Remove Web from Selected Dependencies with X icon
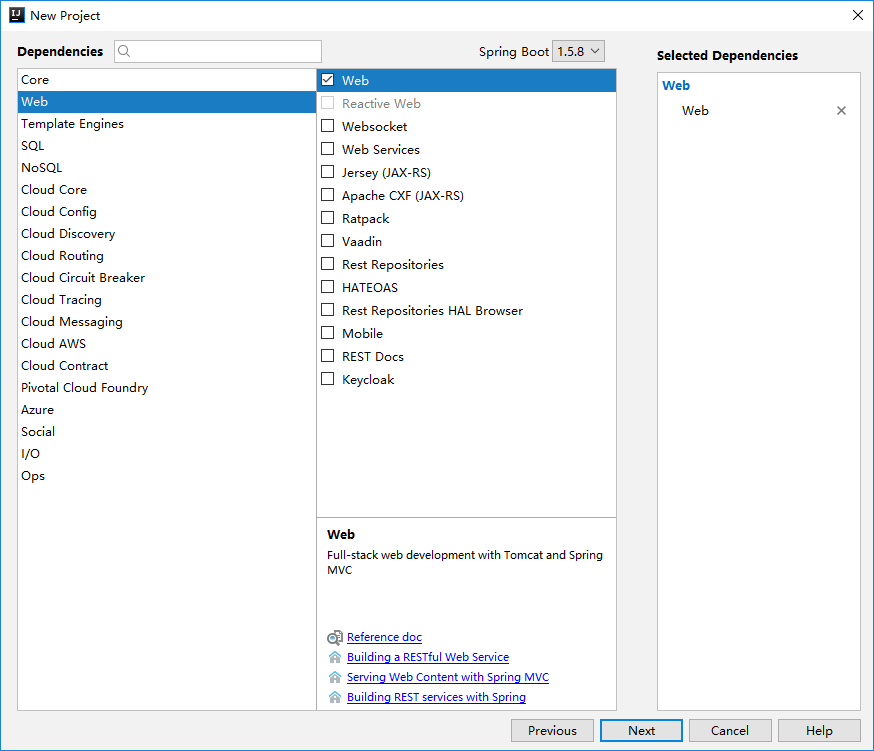This screenshot has width=874, height=751. (841, 111)
